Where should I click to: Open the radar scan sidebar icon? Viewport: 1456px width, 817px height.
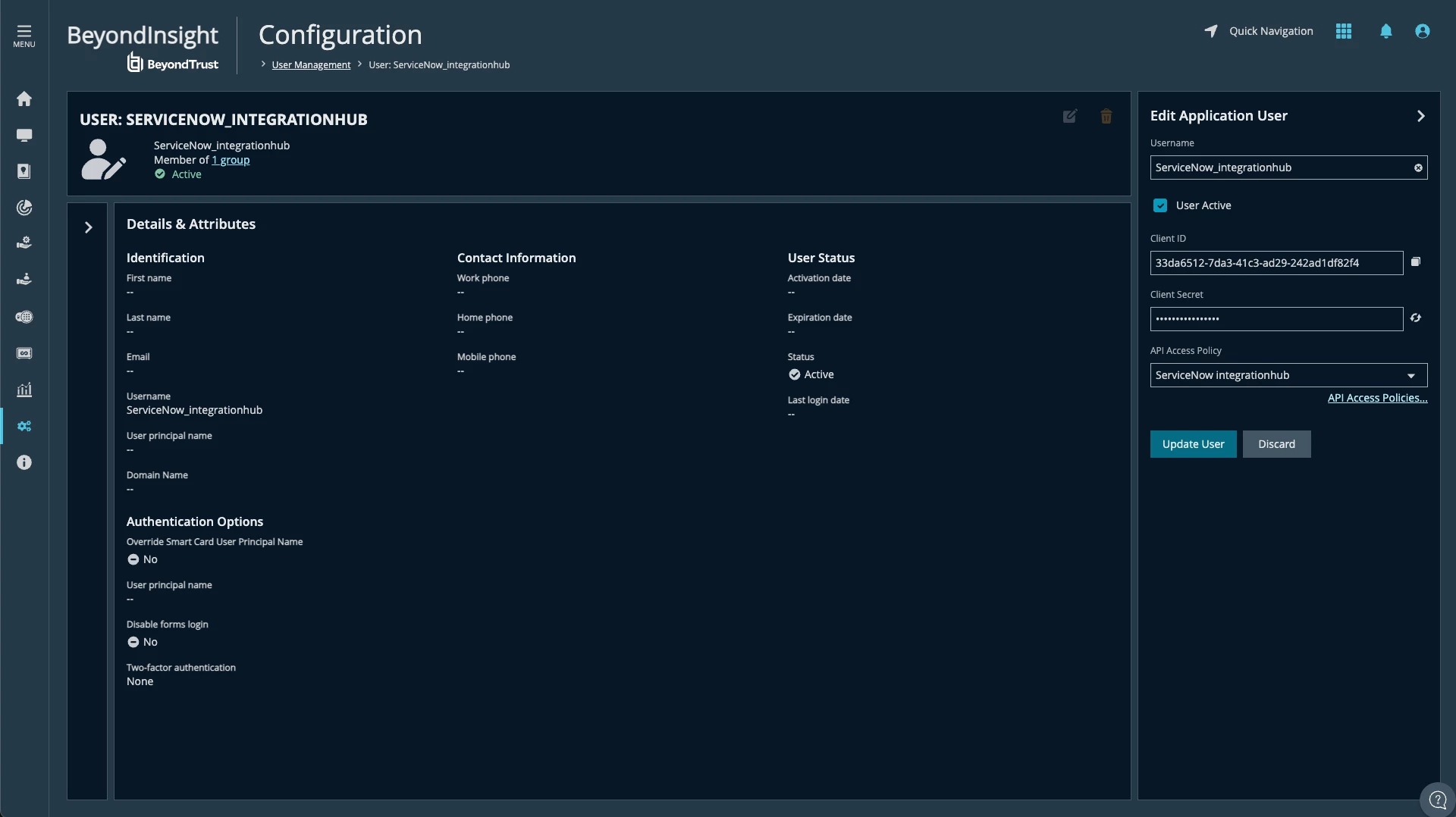pos(24,208)
